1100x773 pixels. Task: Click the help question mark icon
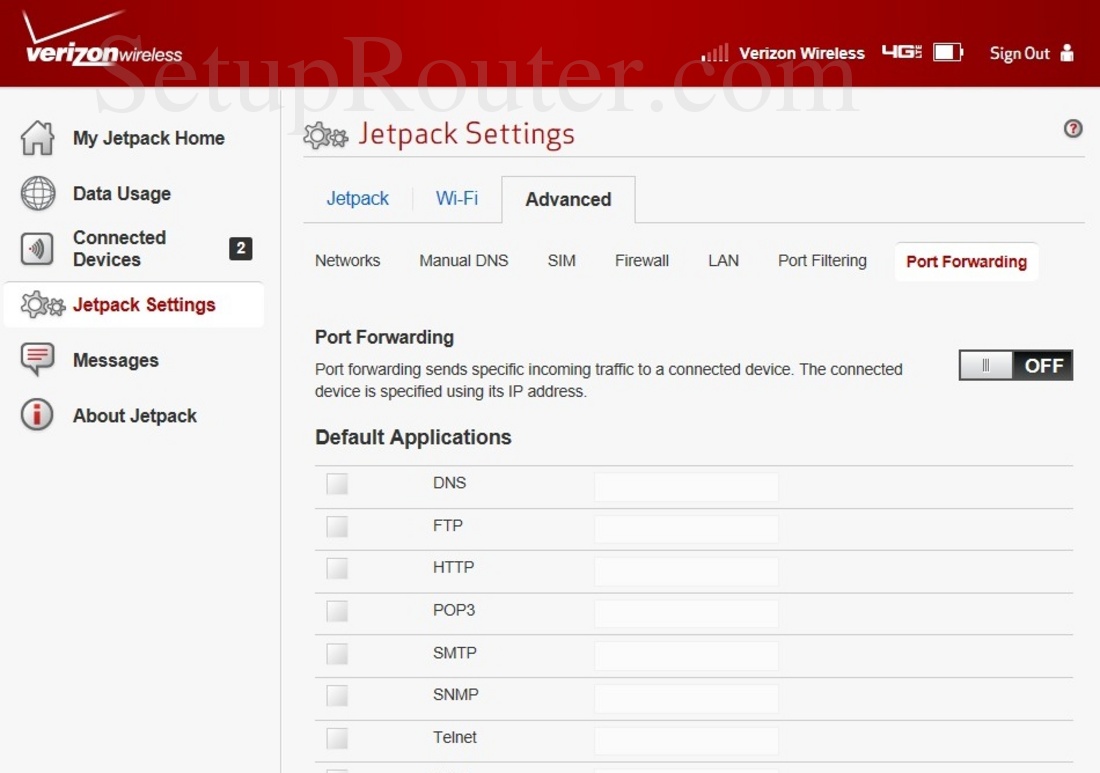1073,128
